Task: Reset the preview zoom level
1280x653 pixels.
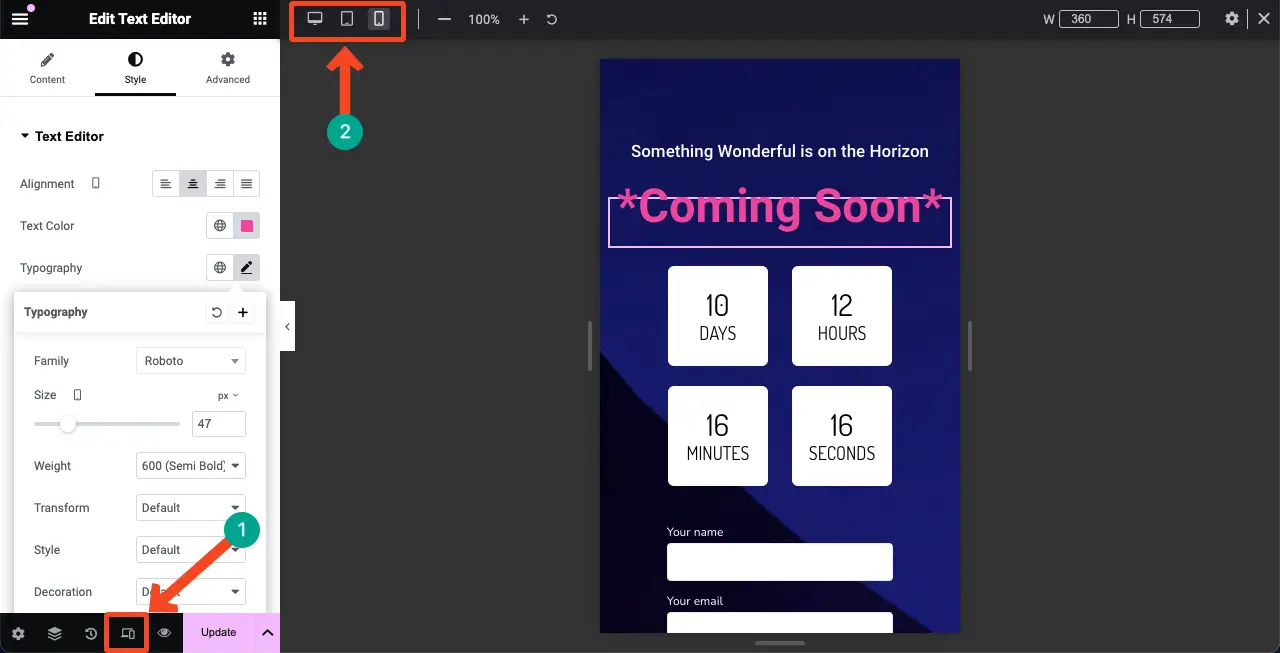Action: point(552,19)
